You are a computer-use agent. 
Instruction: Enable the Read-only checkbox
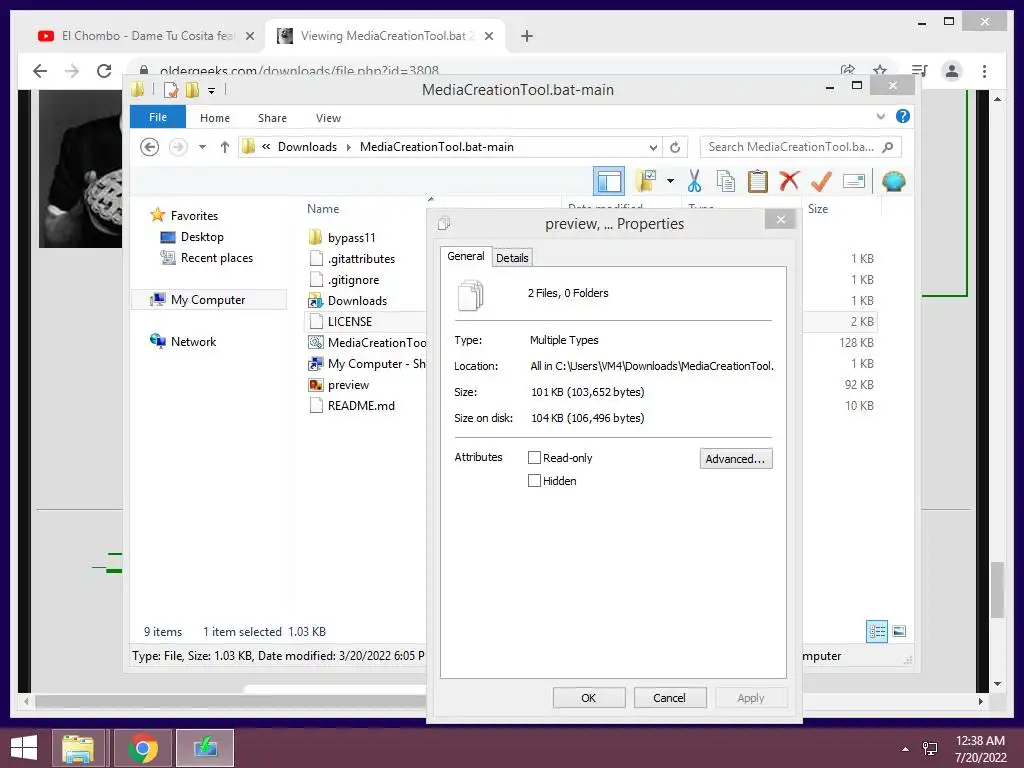point(534,458)
